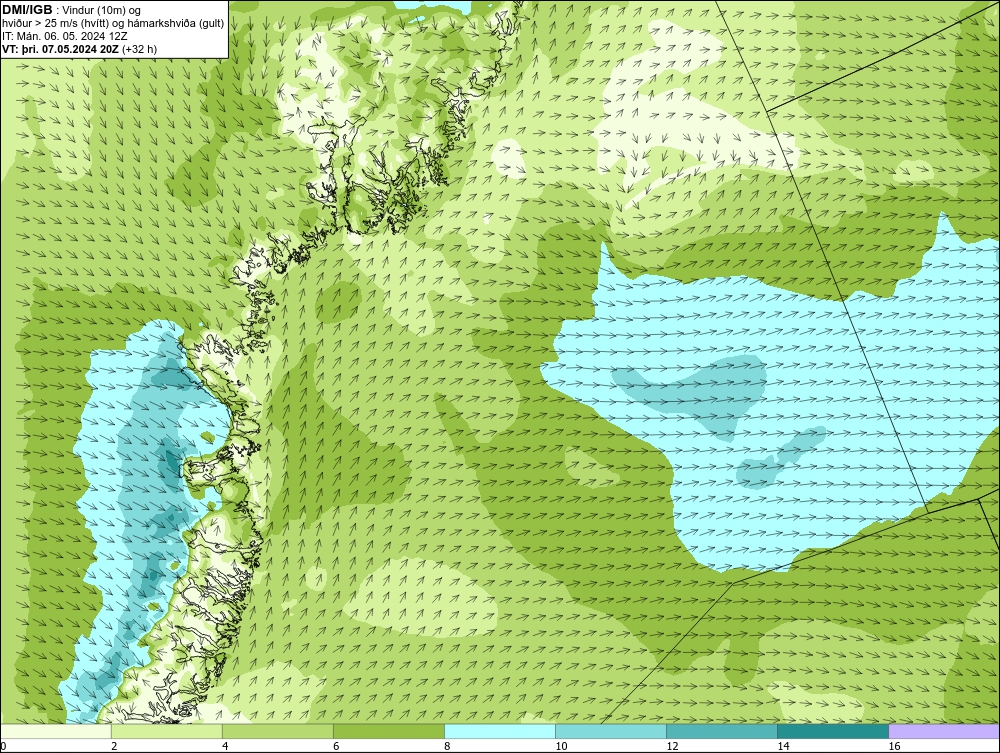Click the scale label '2'
Screen dimensions: 1000x753
point(114,746)
